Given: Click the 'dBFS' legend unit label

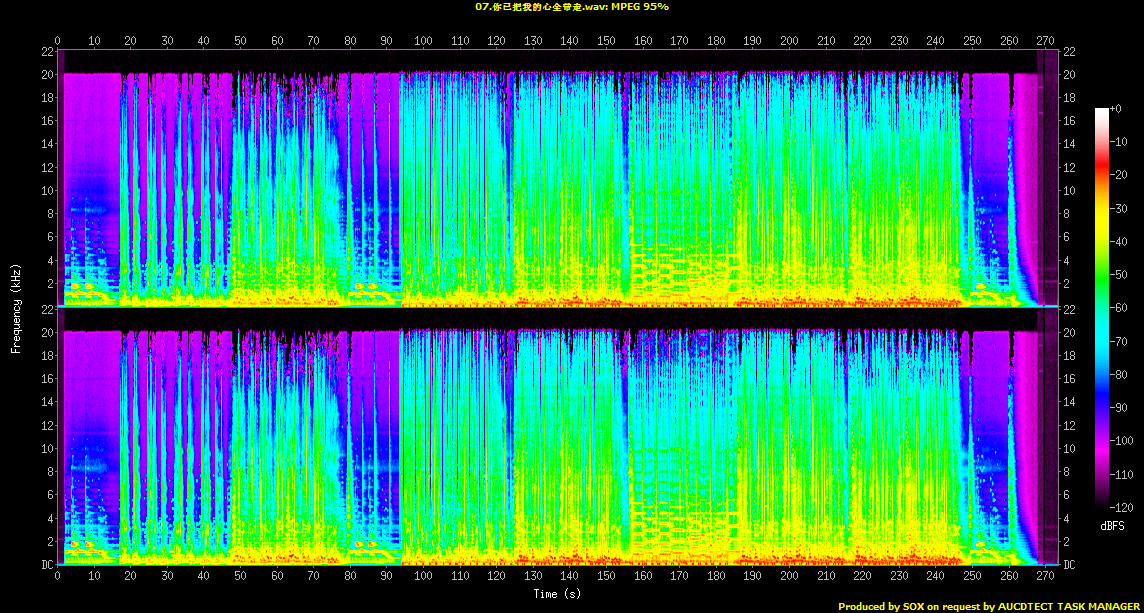Looking at the screenshot, I should pos(1113,526).
